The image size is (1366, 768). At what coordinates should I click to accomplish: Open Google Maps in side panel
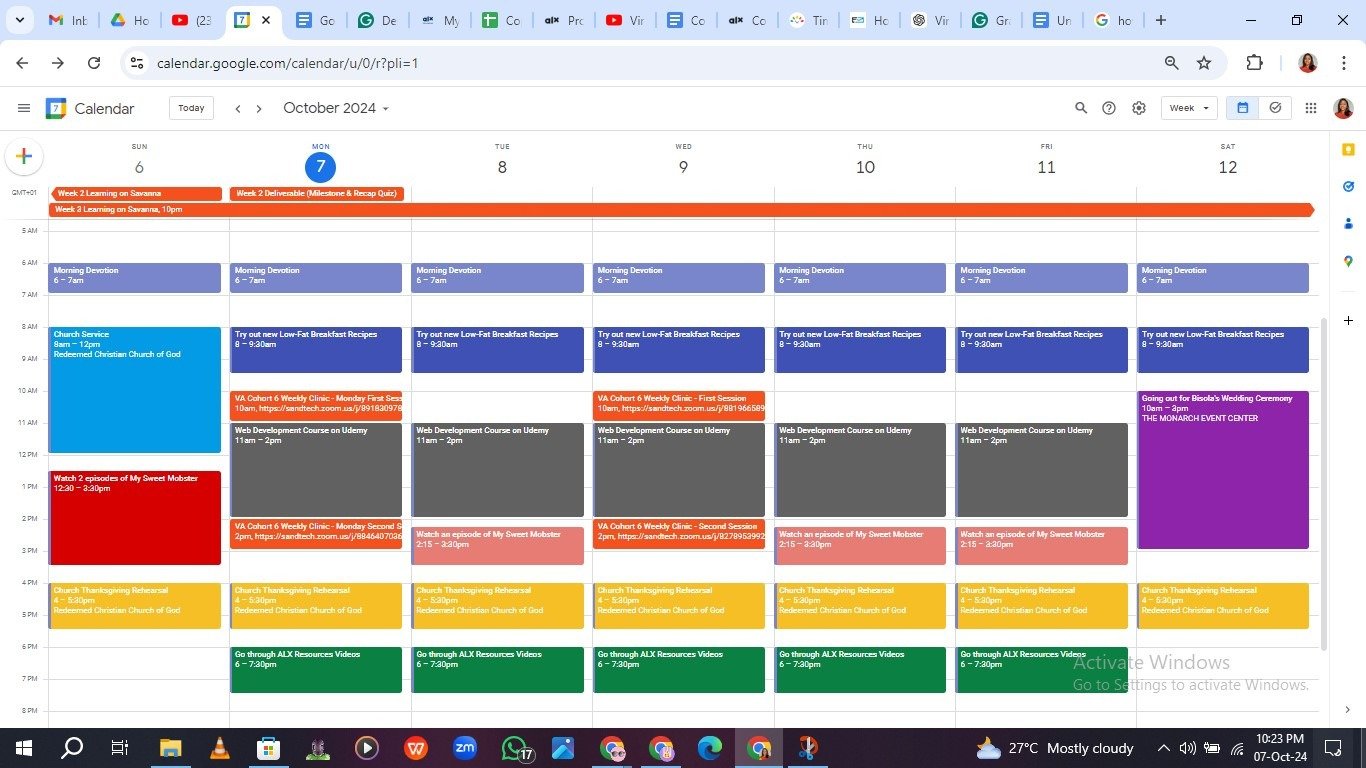point(1348,261)
